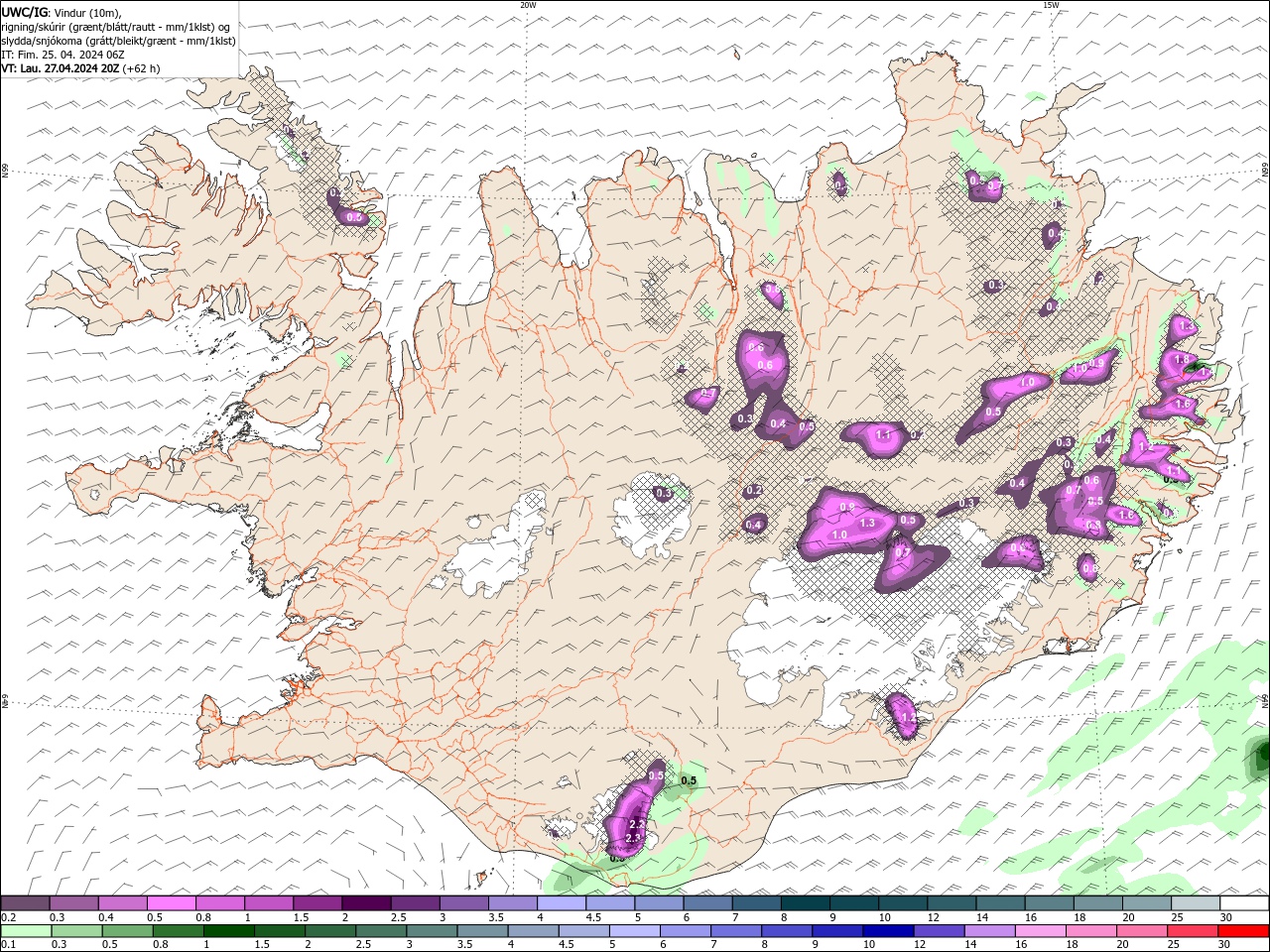Click the snow-scale swatch labeled 0.3
The width and height of the screenshot is (1270, 952).
point(74,903)
